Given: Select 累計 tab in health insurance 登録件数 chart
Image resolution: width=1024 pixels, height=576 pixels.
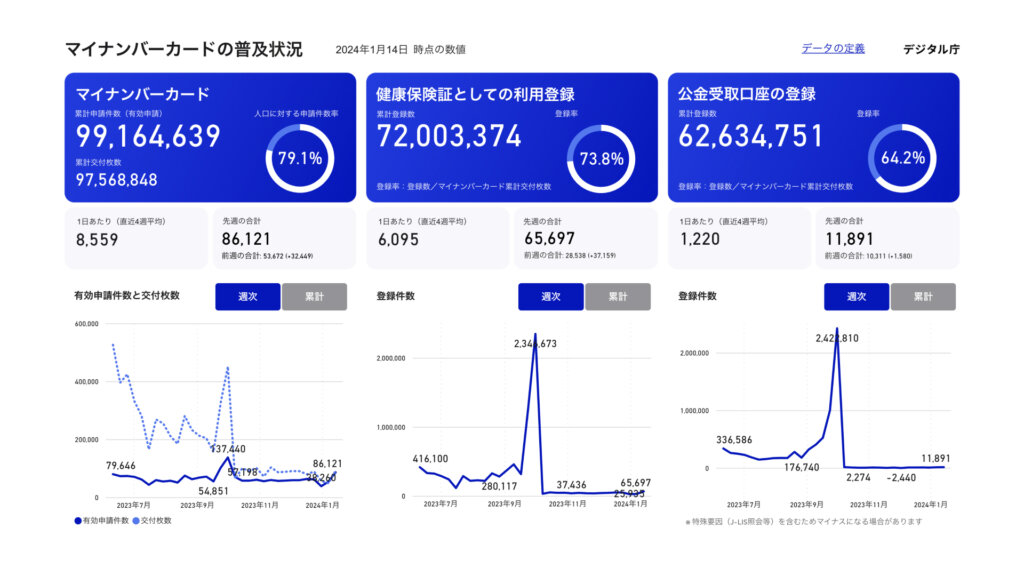Looking at the screenshot, I should click(x=618, y=296).
